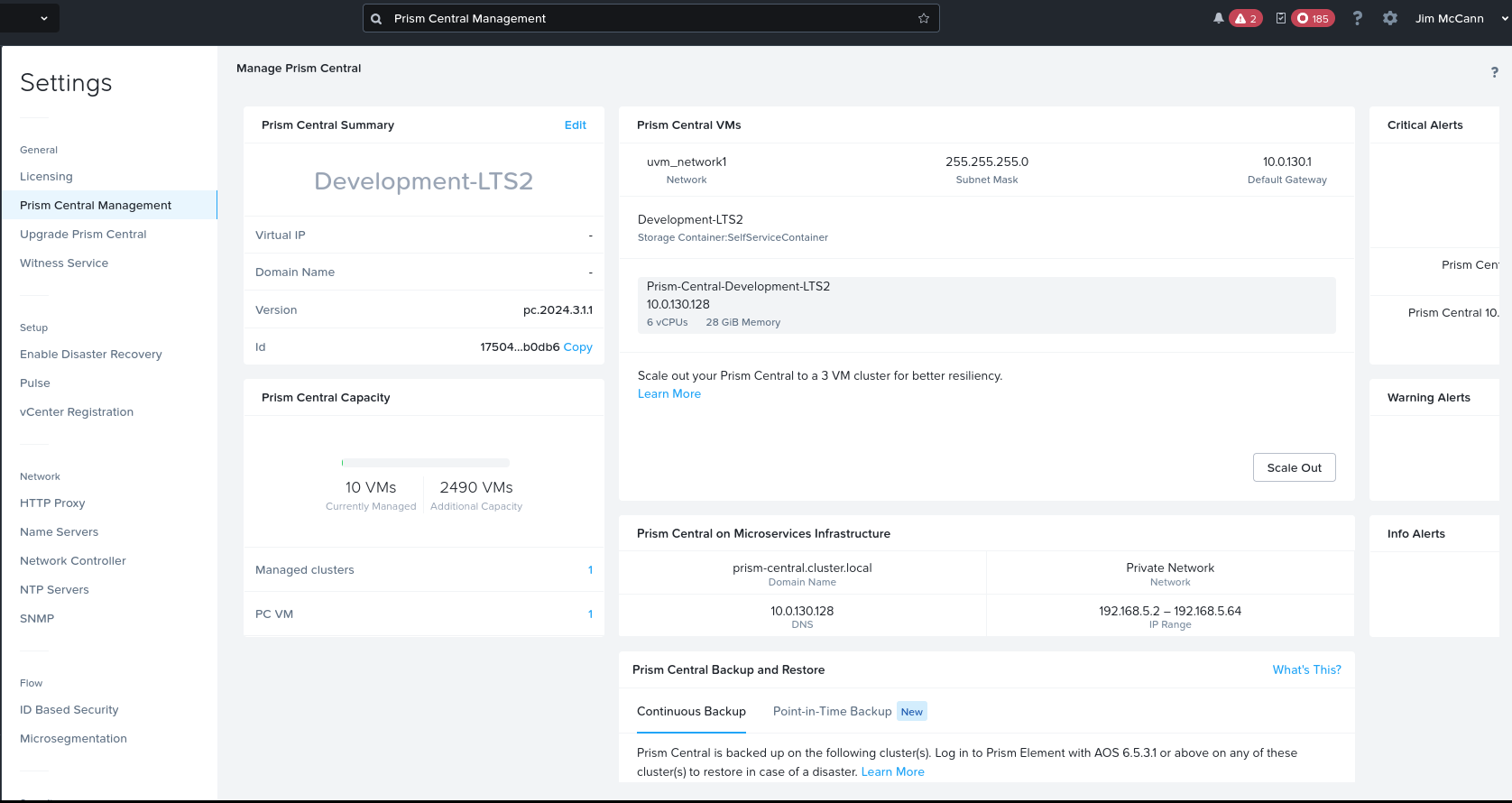Open Upgrade Prism Central in settings sidebar
Viewport: 1512px width, 803px height.
83,235
